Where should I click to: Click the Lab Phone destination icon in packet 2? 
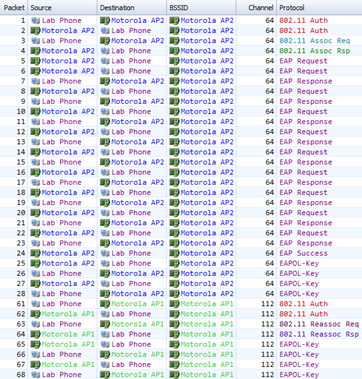(105, 31)
